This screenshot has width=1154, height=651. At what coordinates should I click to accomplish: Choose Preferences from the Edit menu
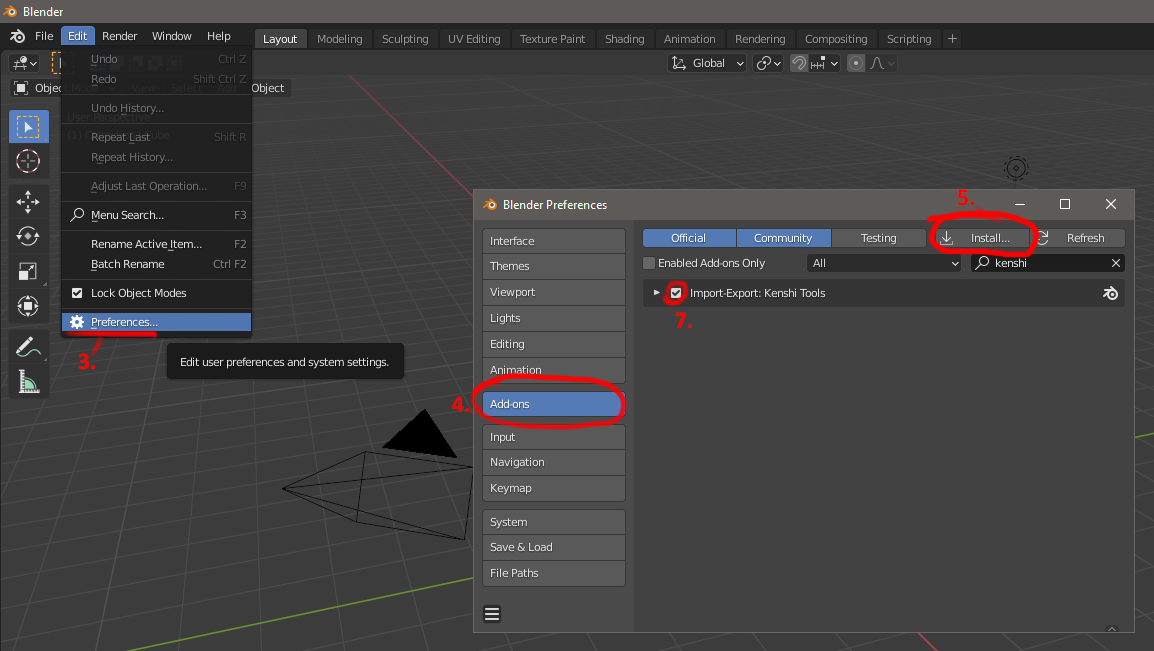[157, 322]
